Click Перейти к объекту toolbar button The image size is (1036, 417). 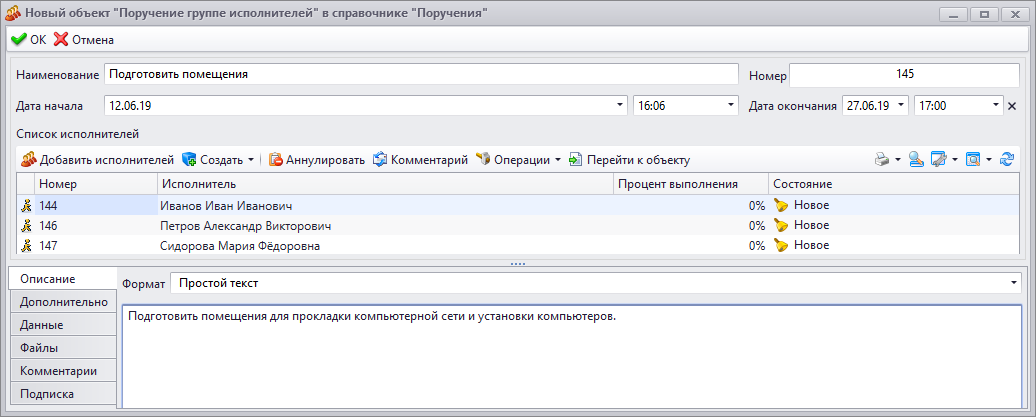[630, 159]
